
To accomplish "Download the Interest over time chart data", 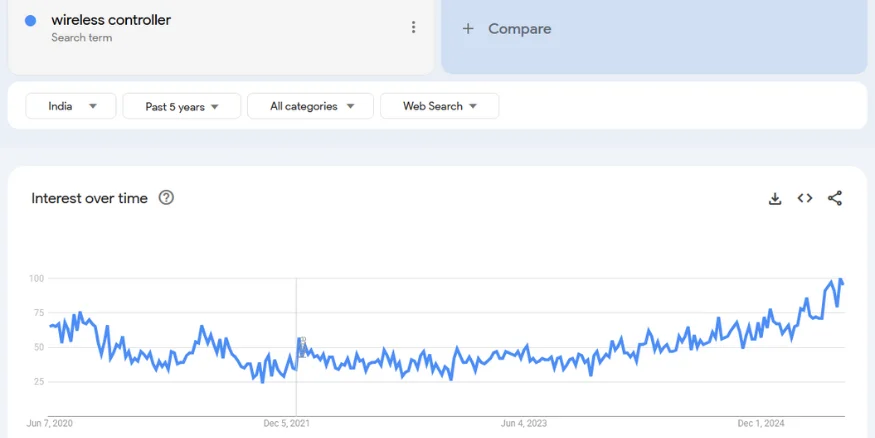I will point(774,198).
